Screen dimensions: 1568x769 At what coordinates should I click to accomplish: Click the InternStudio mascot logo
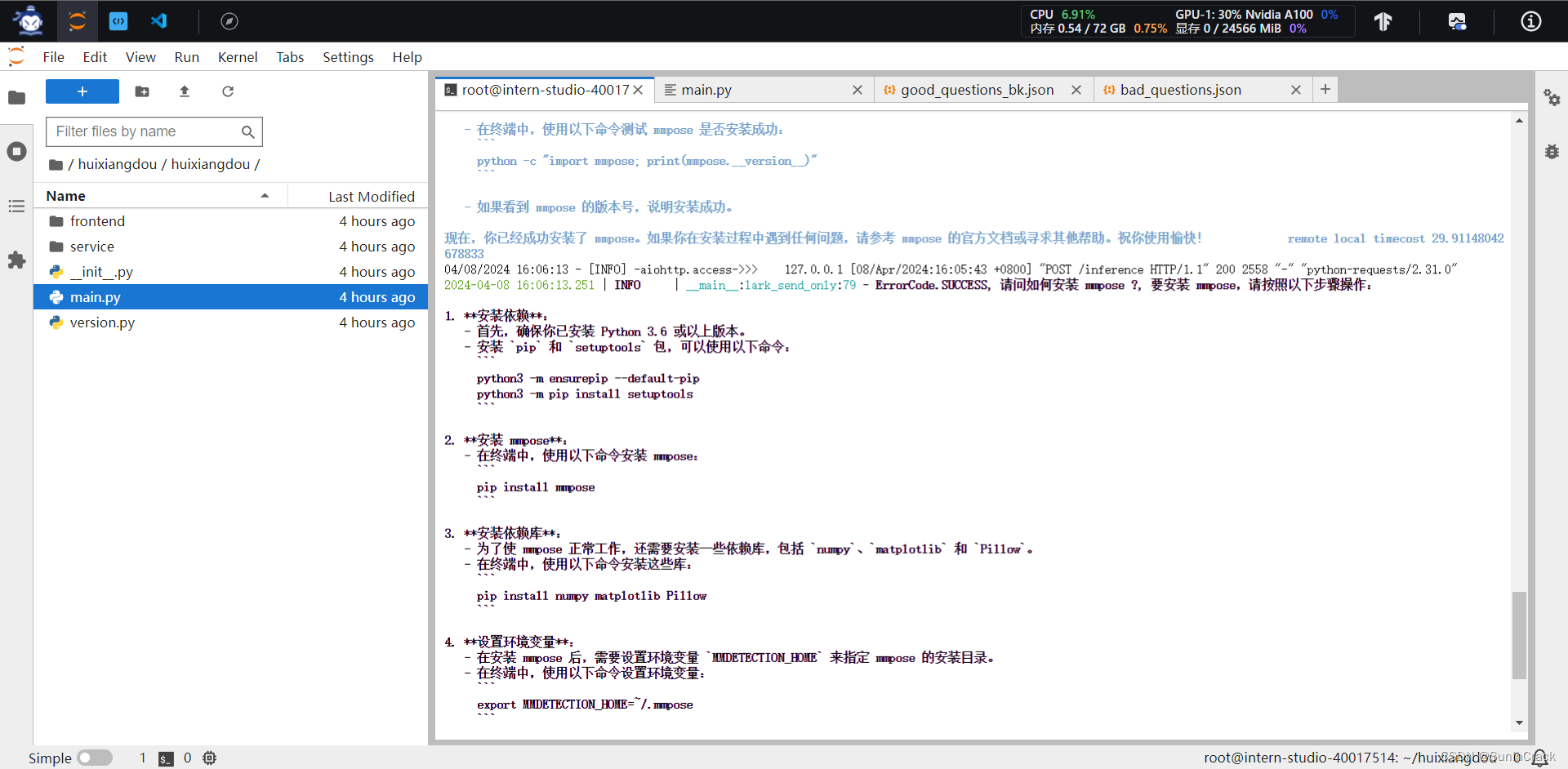[29, 21]
